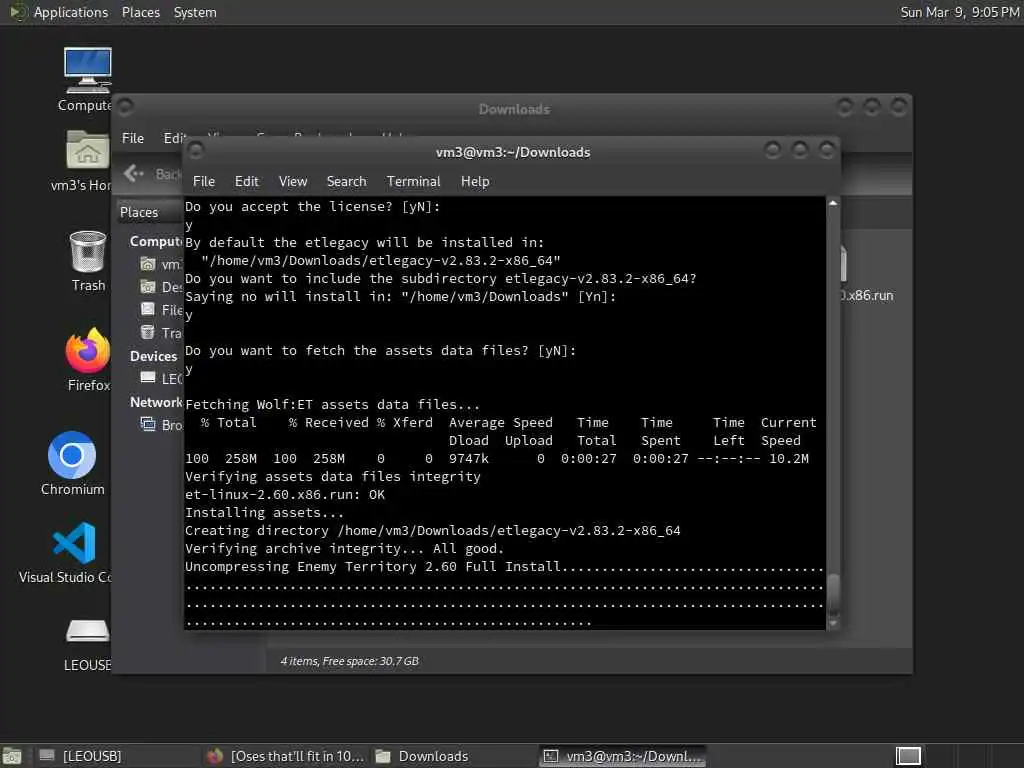The image size is (1024, 768).
Task: Launch Chromium from the desktop icon
Action: (72, 455)
